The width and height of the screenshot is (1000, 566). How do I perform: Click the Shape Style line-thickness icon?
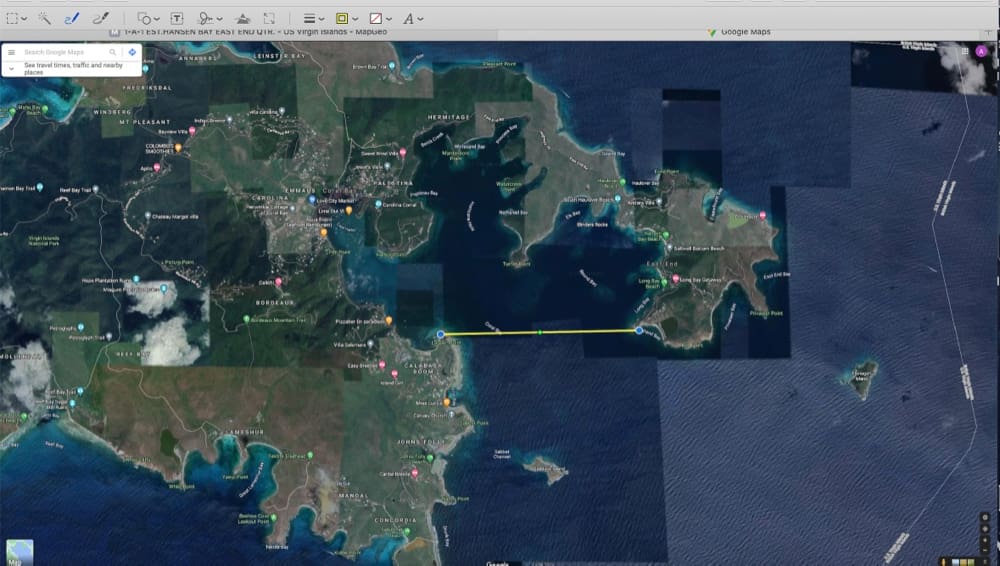coord(309,19)
